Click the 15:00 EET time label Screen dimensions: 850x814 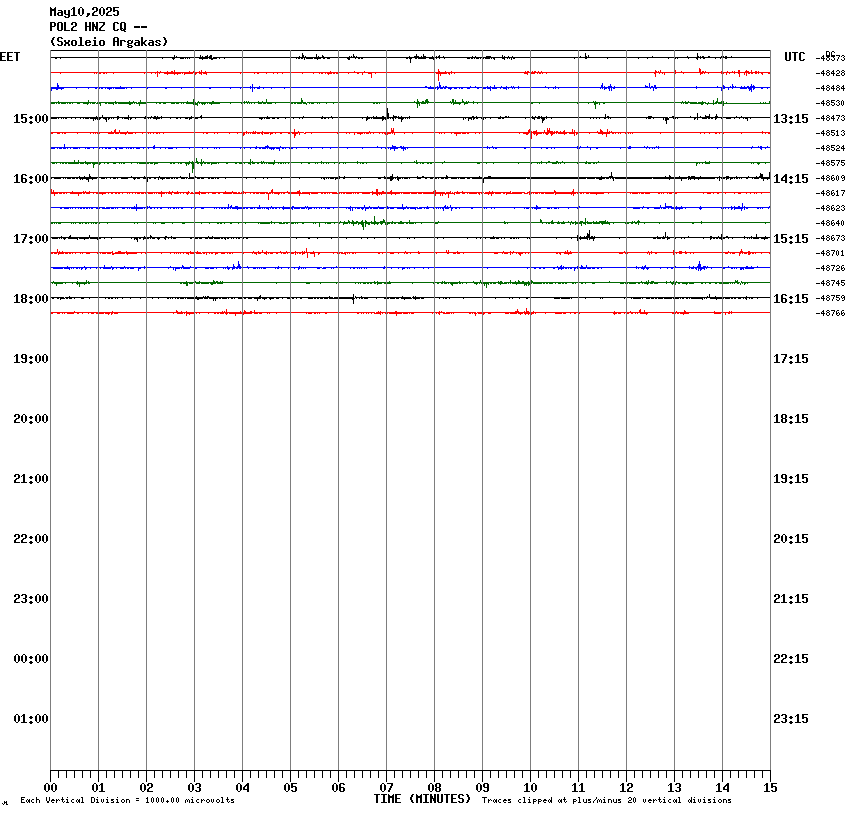31,119
